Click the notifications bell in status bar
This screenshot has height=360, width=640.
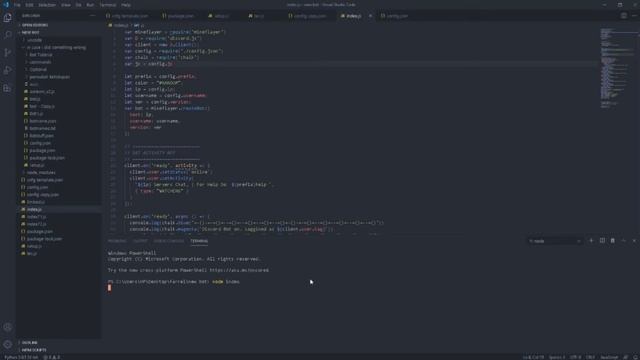[x=636, y=357]
